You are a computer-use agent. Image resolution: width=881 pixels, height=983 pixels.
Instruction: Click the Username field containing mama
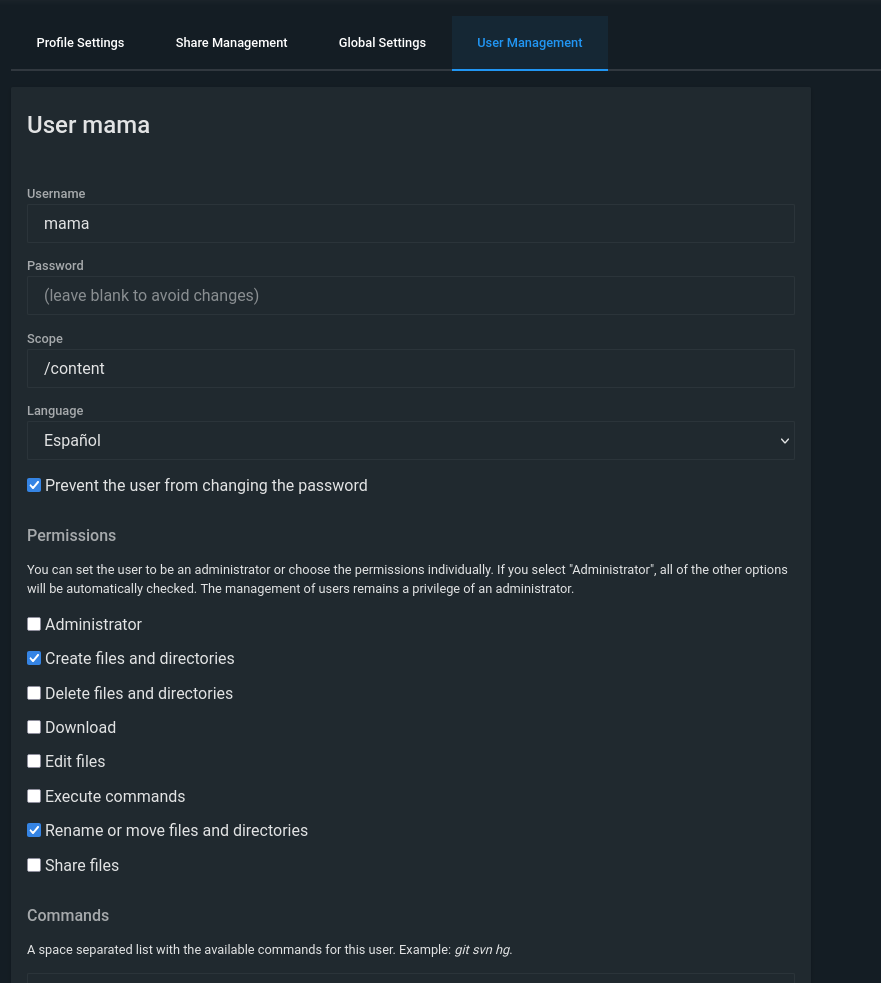click(411, 223)
